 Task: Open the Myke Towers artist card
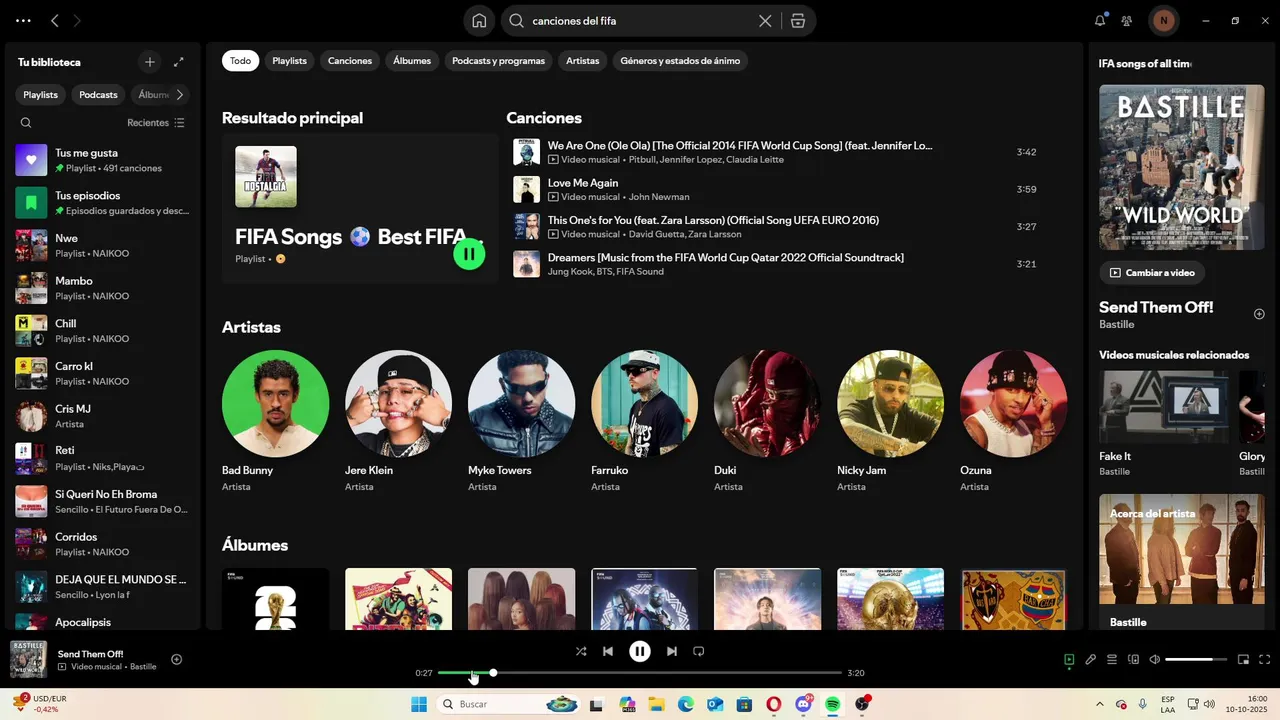[521, 422]
